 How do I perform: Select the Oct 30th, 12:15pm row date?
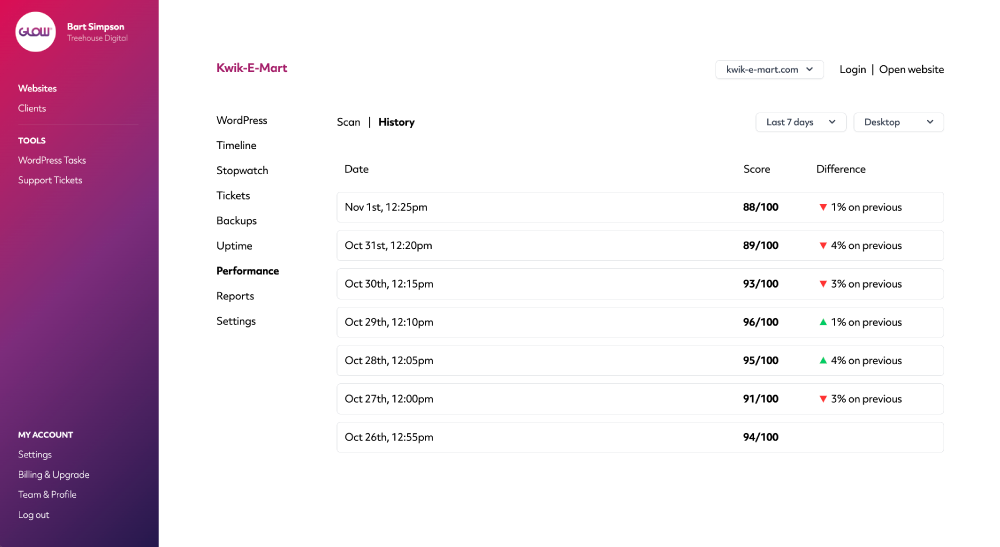point(389,284)
